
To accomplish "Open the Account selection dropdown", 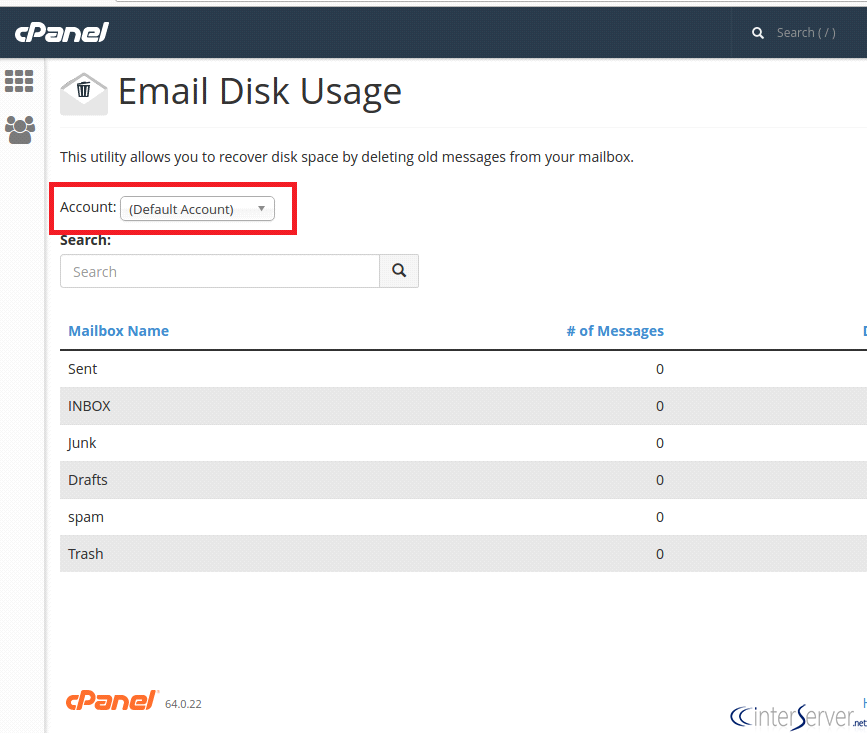I will pyautogui.click(x=196, y=209).
